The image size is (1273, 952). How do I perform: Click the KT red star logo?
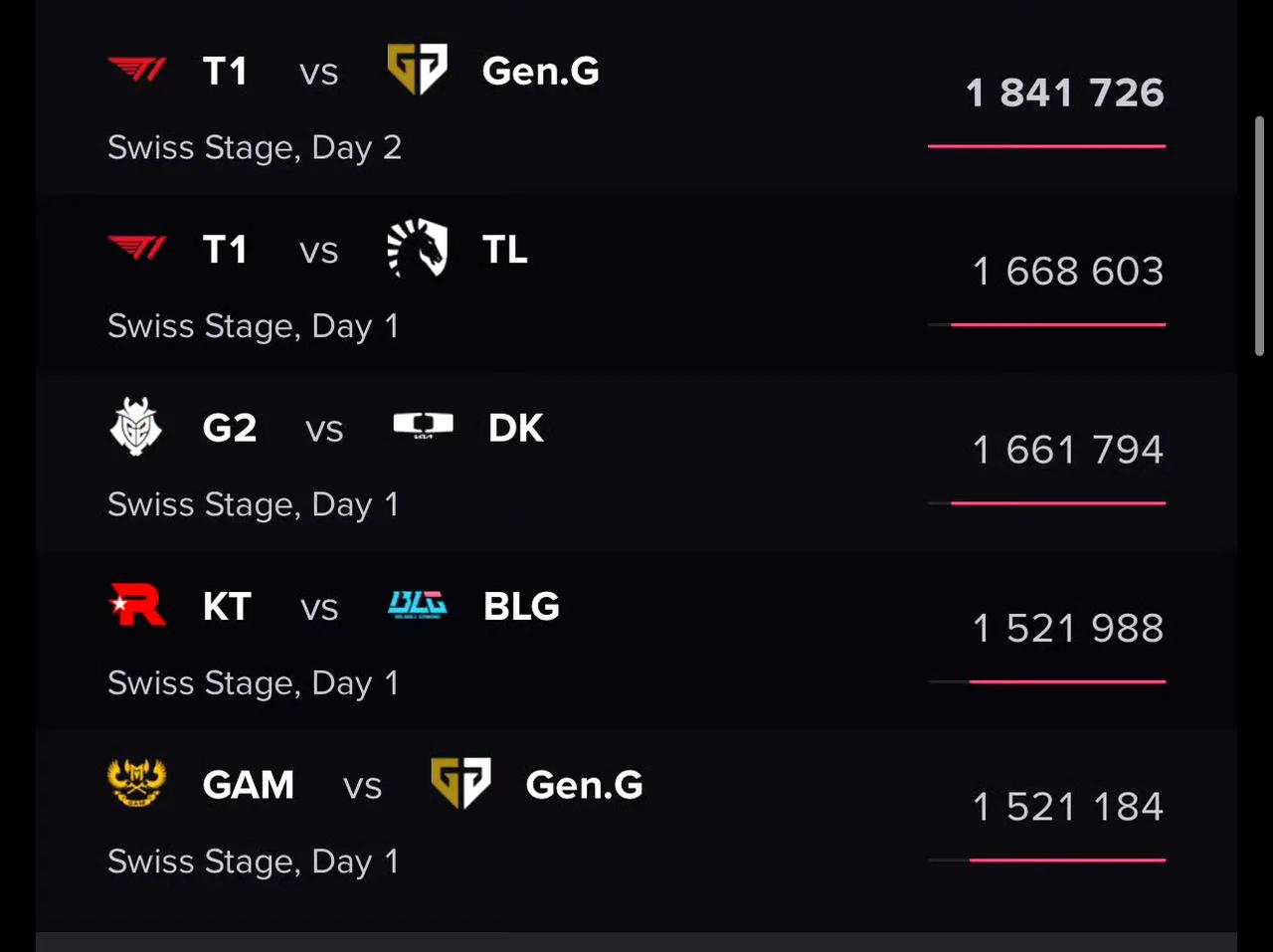(137, 605)
